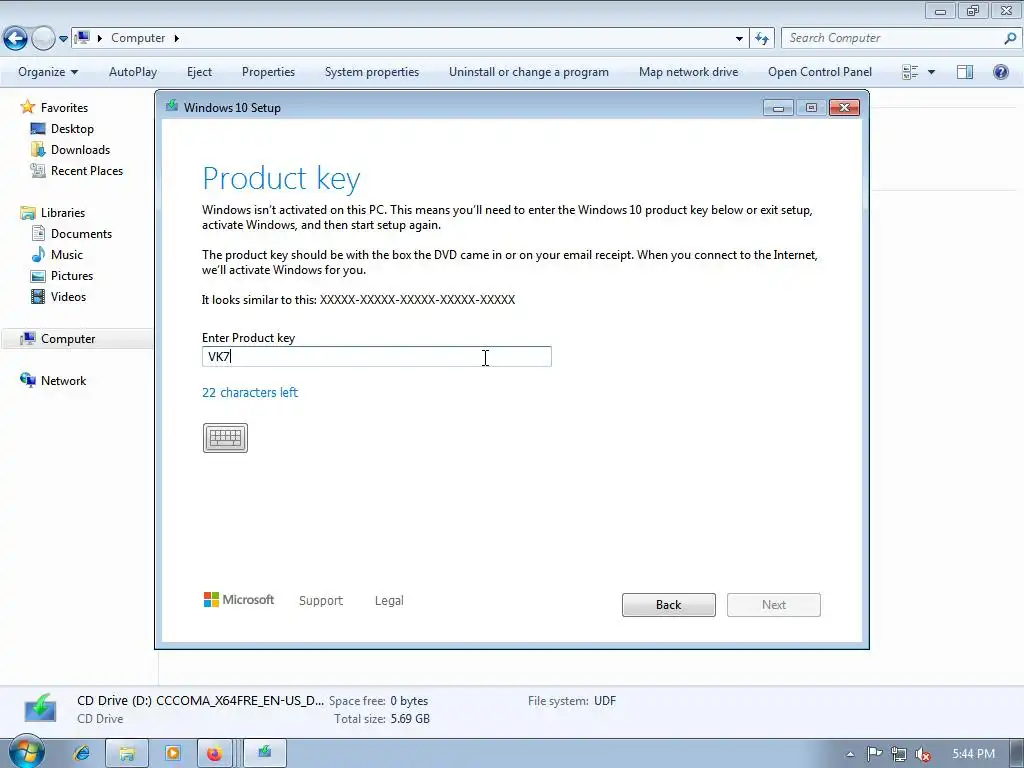
Task: Select Network in the navigation pane
Action: (x=63, y=381)
